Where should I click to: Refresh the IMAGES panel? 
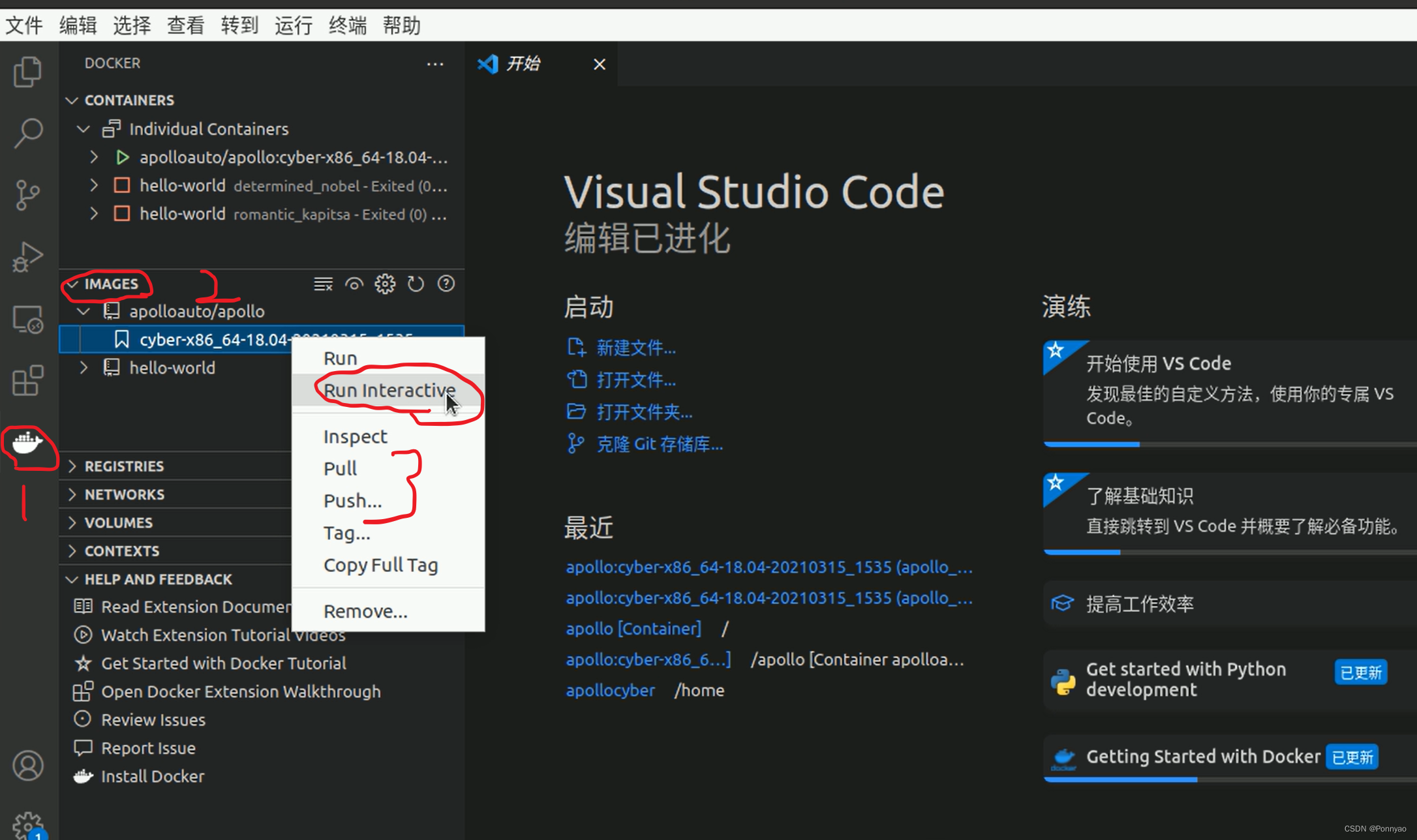416,284
